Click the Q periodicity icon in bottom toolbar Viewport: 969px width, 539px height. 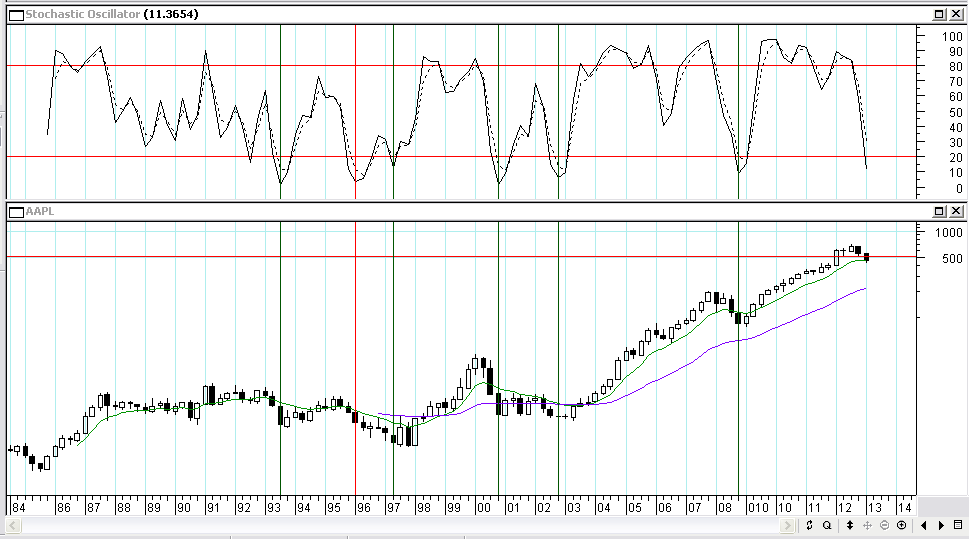(x=827, y=525)
